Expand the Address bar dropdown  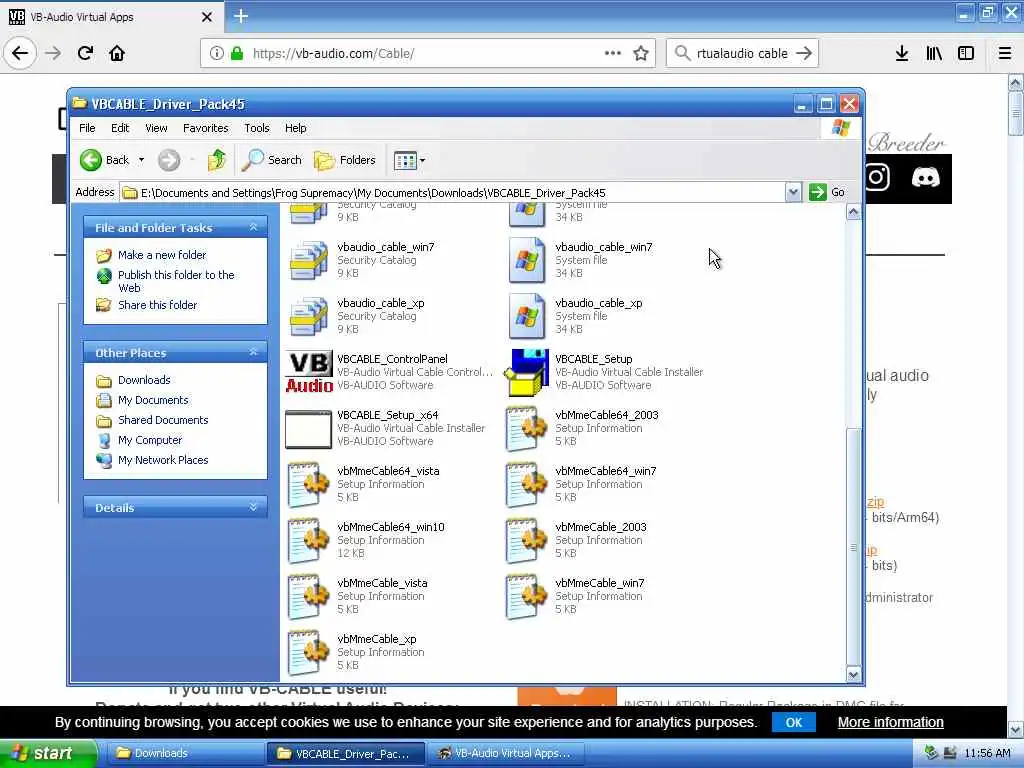coord(793,192)
